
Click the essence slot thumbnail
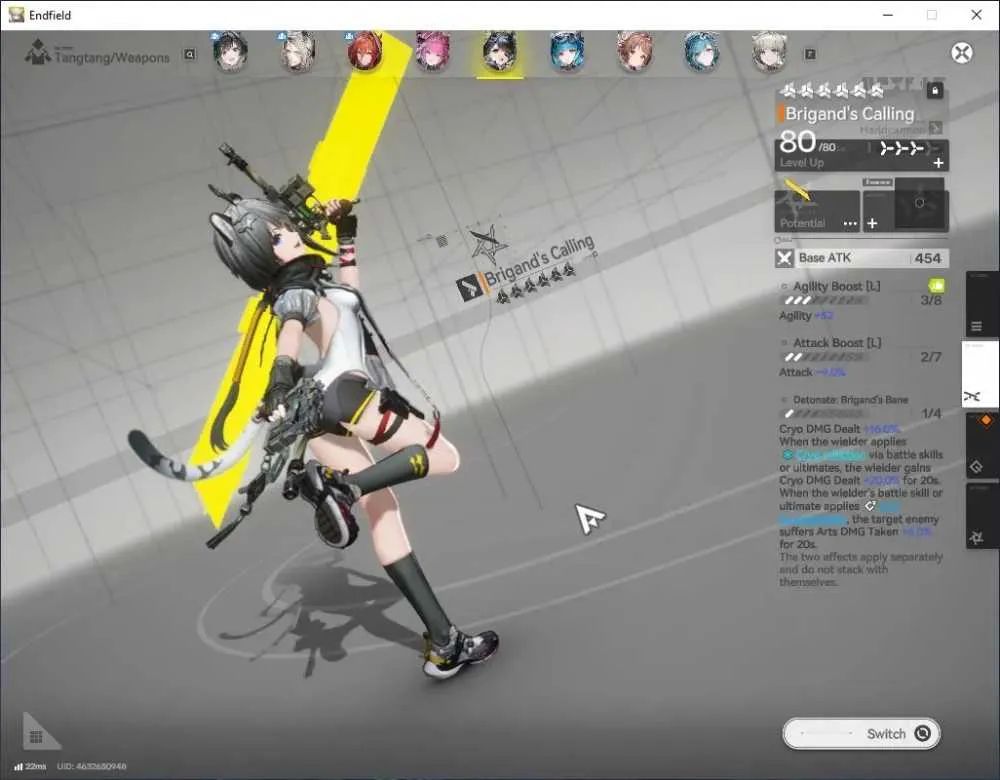tap(919, 203)
